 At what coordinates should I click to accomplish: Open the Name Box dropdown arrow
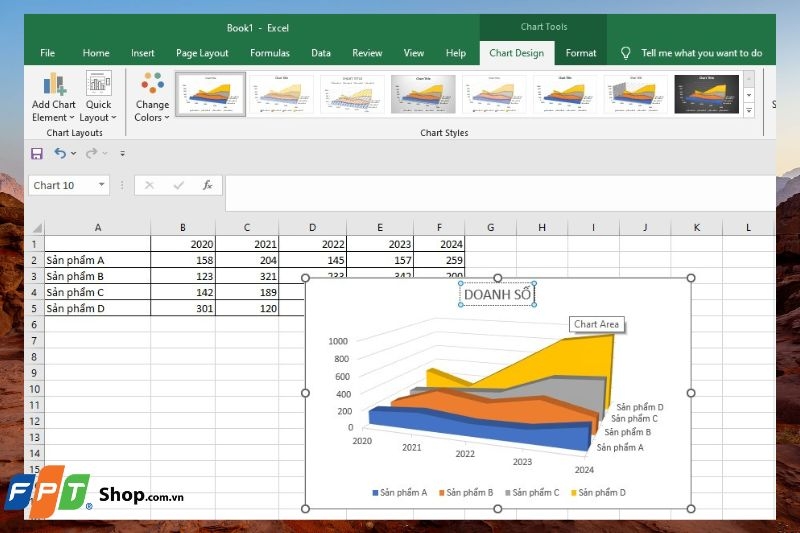102,185
